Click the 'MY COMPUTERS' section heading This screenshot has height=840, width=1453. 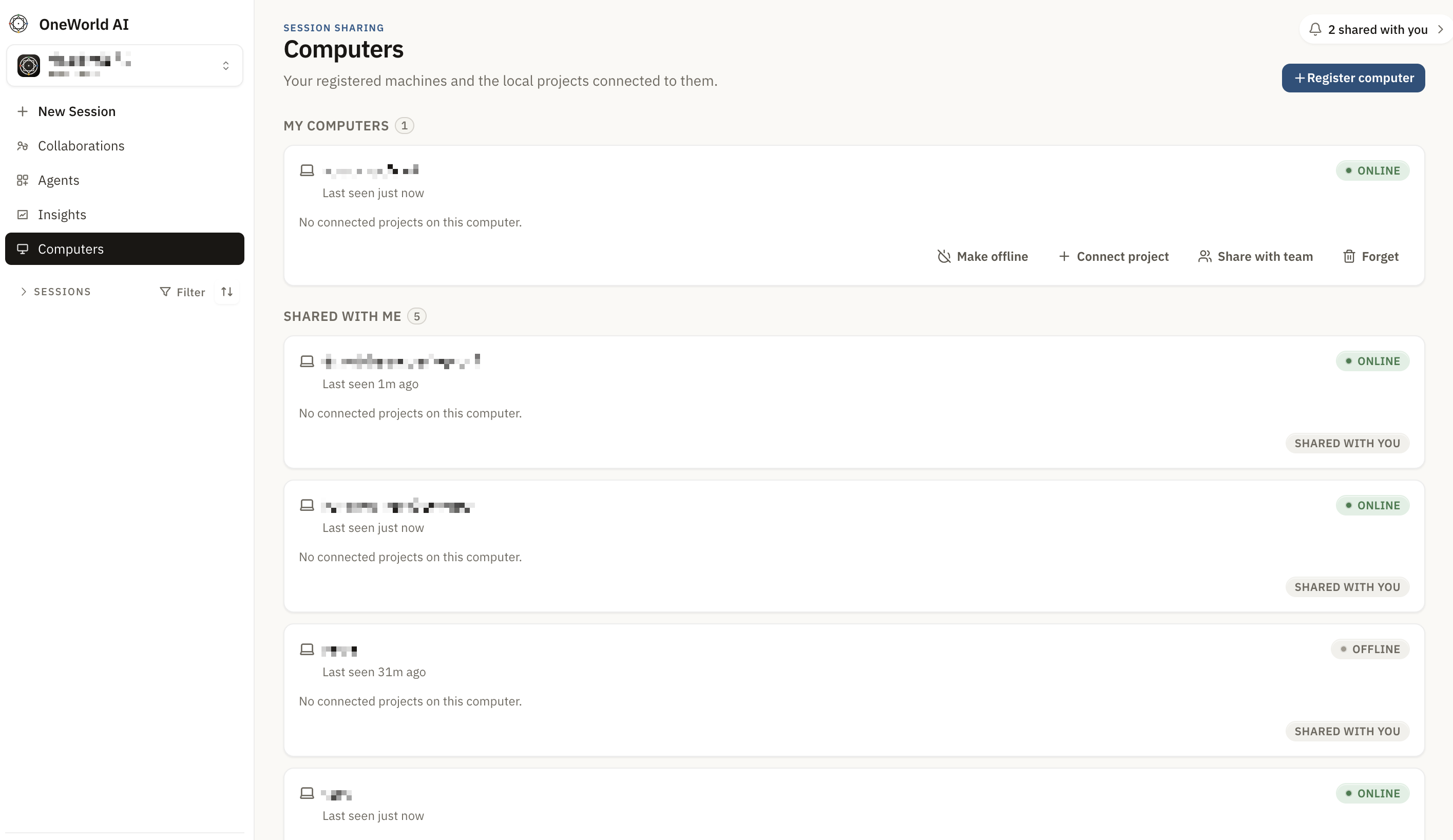[336, 126]
